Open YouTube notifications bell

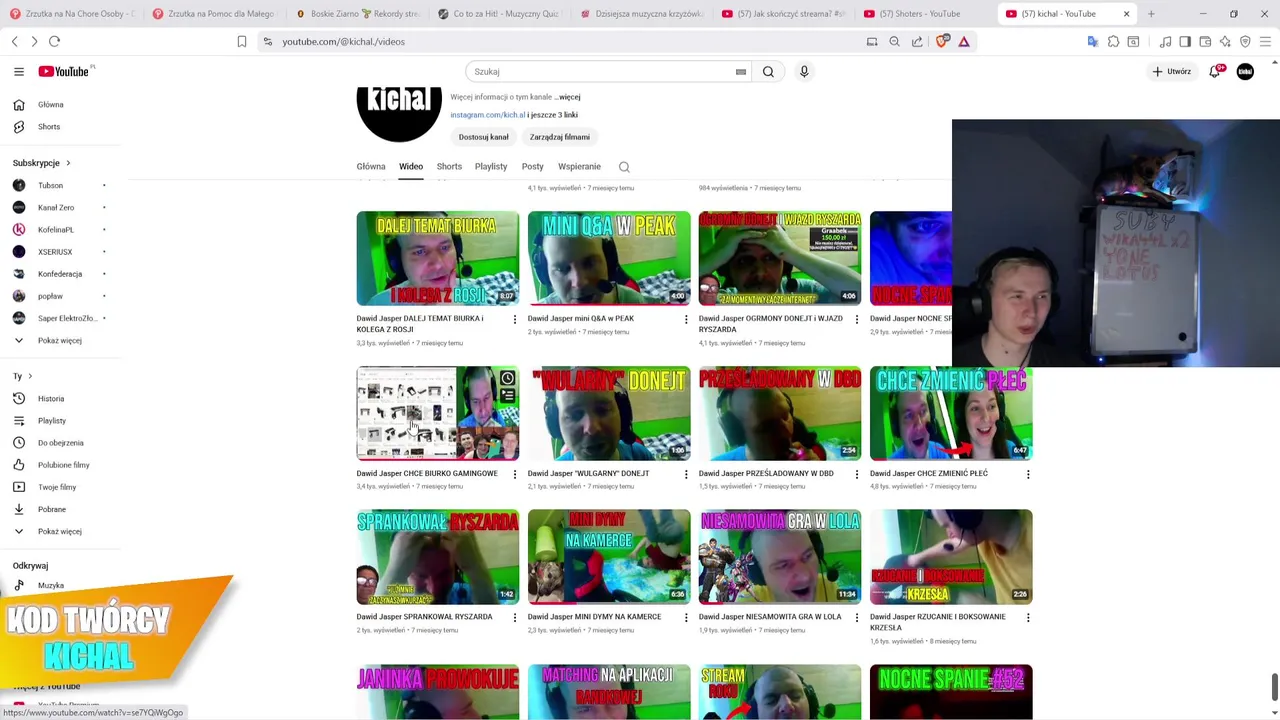pos(1215,71)
